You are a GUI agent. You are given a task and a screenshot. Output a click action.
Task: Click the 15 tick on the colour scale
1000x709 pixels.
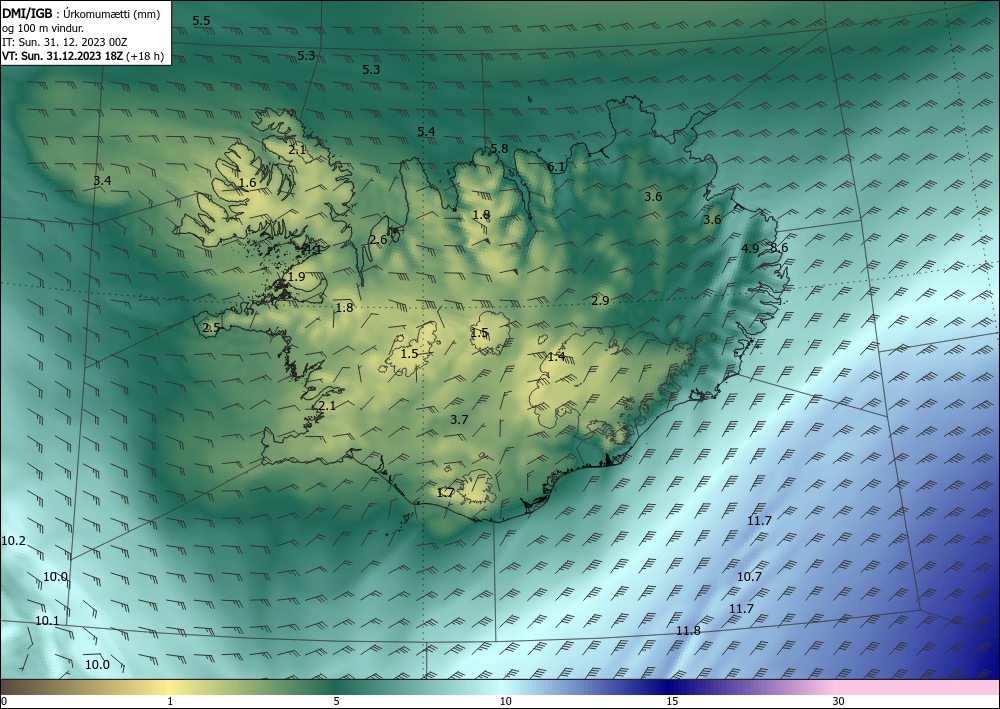tap(672, 701)
